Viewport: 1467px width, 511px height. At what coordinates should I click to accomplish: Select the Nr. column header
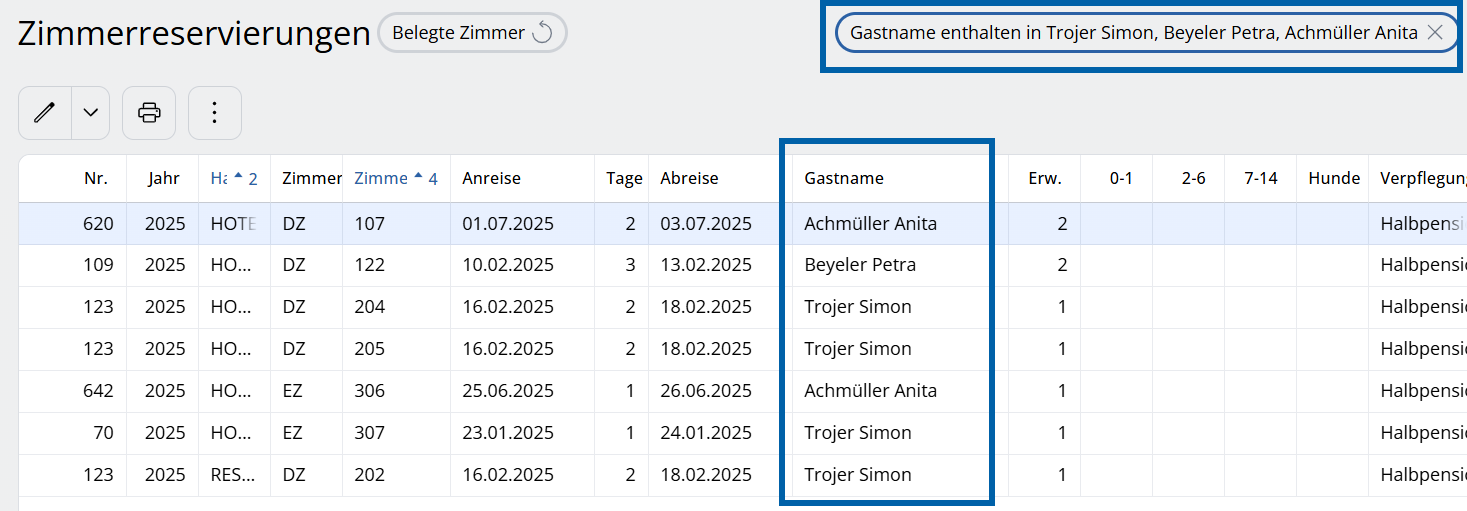[95, 179]
